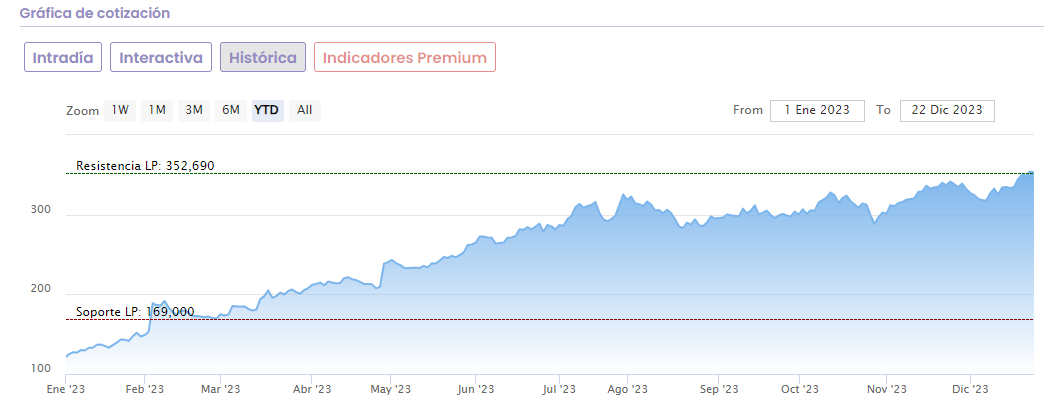
Task: Select the Nov '23 axis marker
Action: tap(886, 389)
